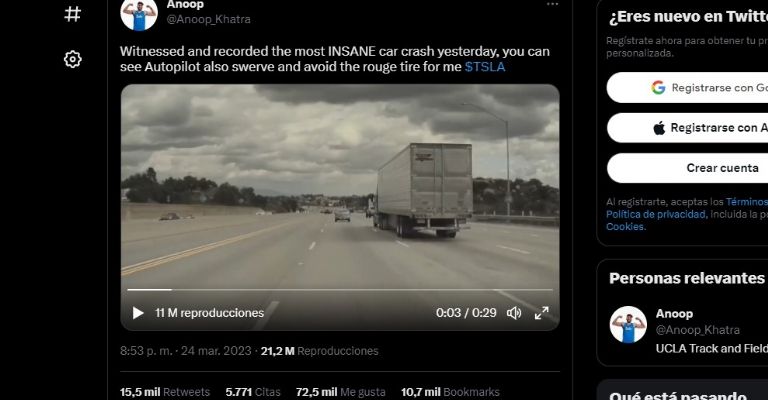Image resolution: width=768 pixels, height=400 pixels.
Task: Open the Política de privacidad link
Action: [x=656, y=214]
